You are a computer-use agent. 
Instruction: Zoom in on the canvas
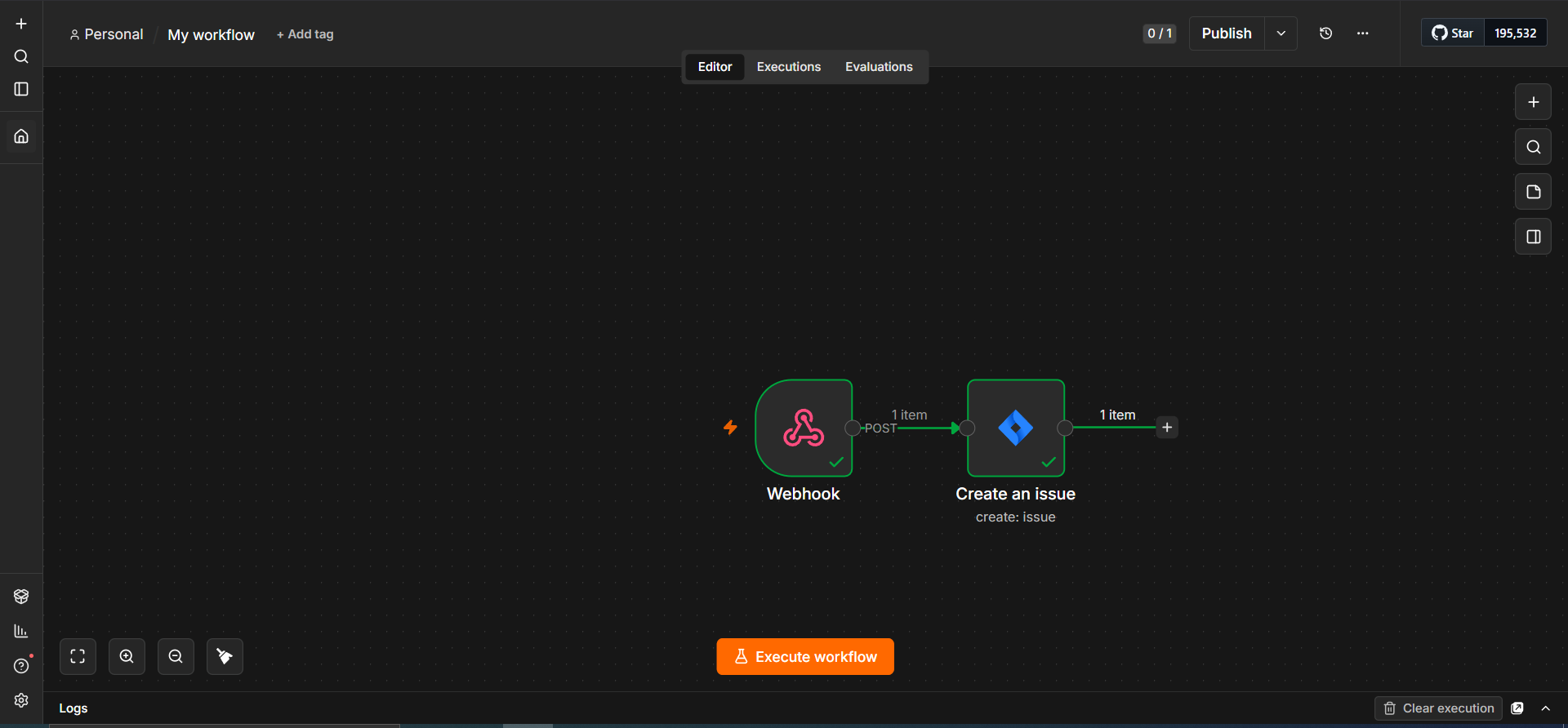(127, 656)
